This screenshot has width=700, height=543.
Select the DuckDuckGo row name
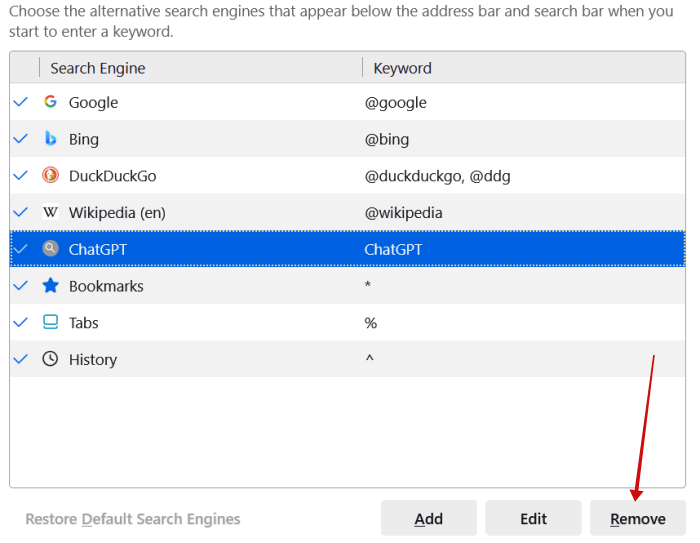click(112, 176)
